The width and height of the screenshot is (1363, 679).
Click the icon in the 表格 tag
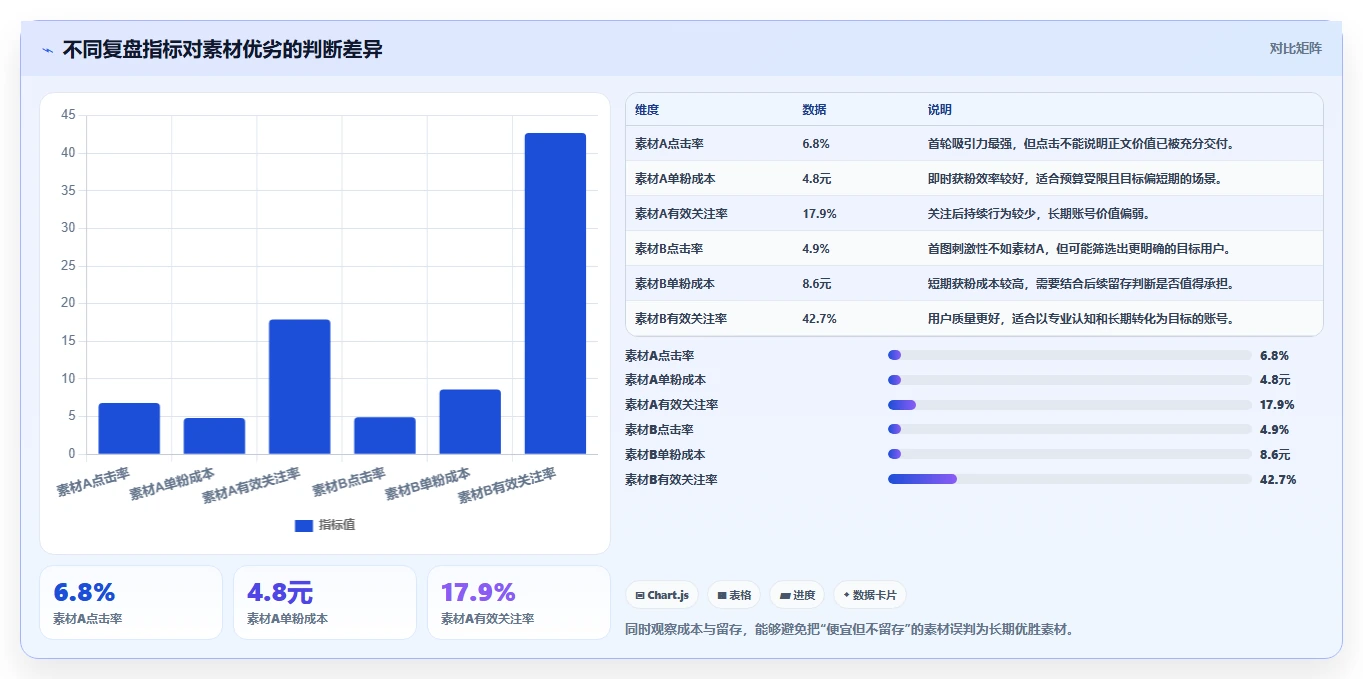[722, 595]
